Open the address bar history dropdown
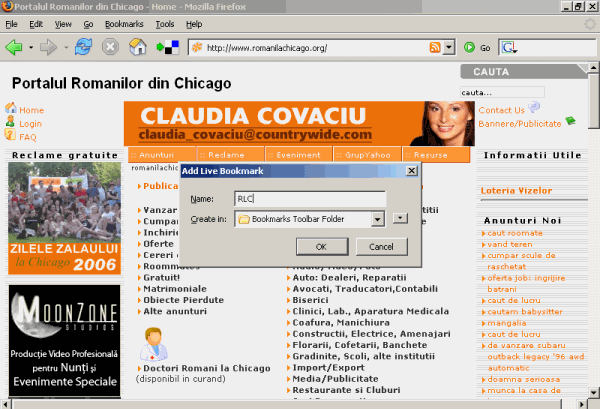 click(449, 47)
